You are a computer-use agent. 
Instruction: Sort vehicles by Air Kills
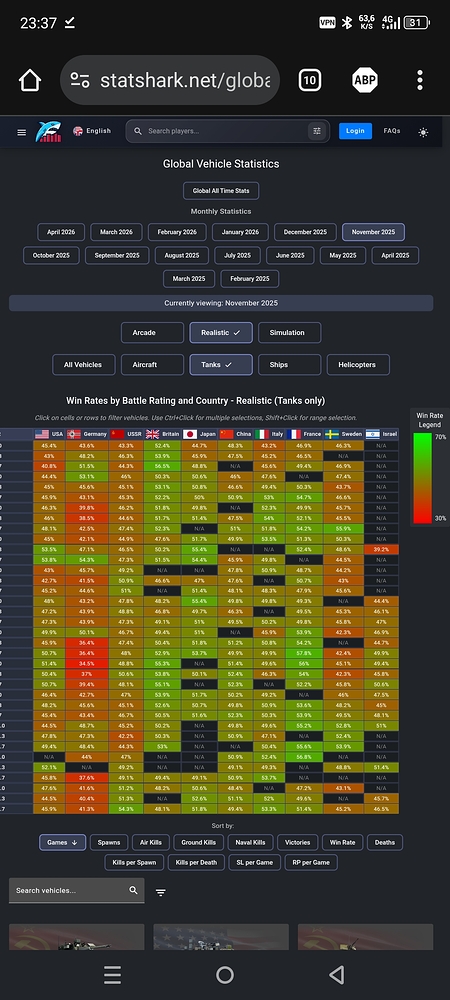pyautogui.click(x=150, y=842)
